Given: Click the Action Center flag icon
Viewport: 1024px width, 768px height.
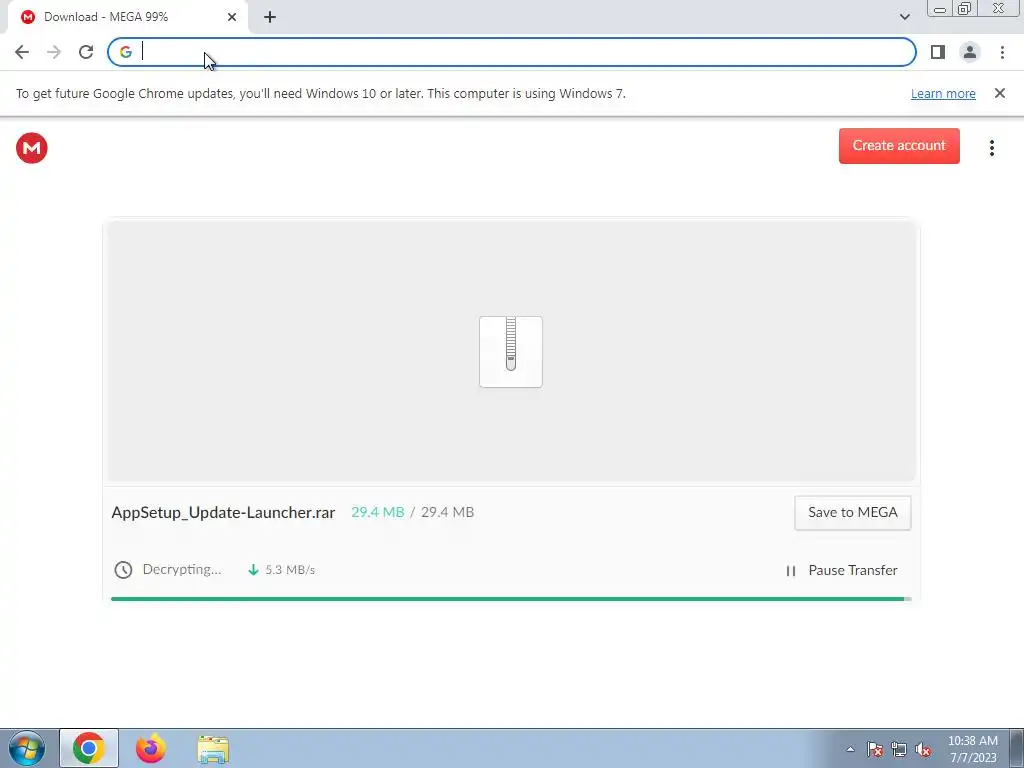Looking at the screenshot, I should tap(875, 750).
